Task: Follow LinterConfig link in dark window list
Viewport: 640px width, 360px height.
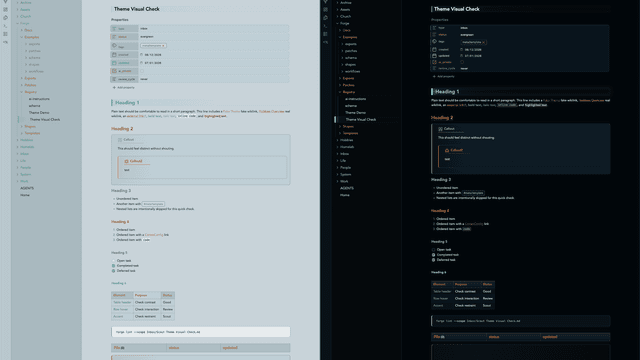Action: [x=474, y=224]
